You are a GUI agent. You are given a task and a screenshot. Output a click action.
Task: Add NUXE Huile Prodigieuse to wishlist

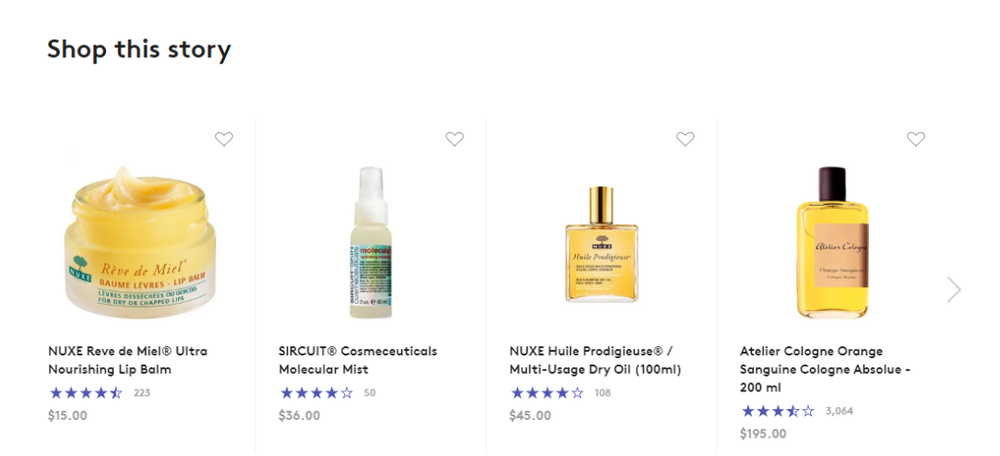click(x=685, y=139)
